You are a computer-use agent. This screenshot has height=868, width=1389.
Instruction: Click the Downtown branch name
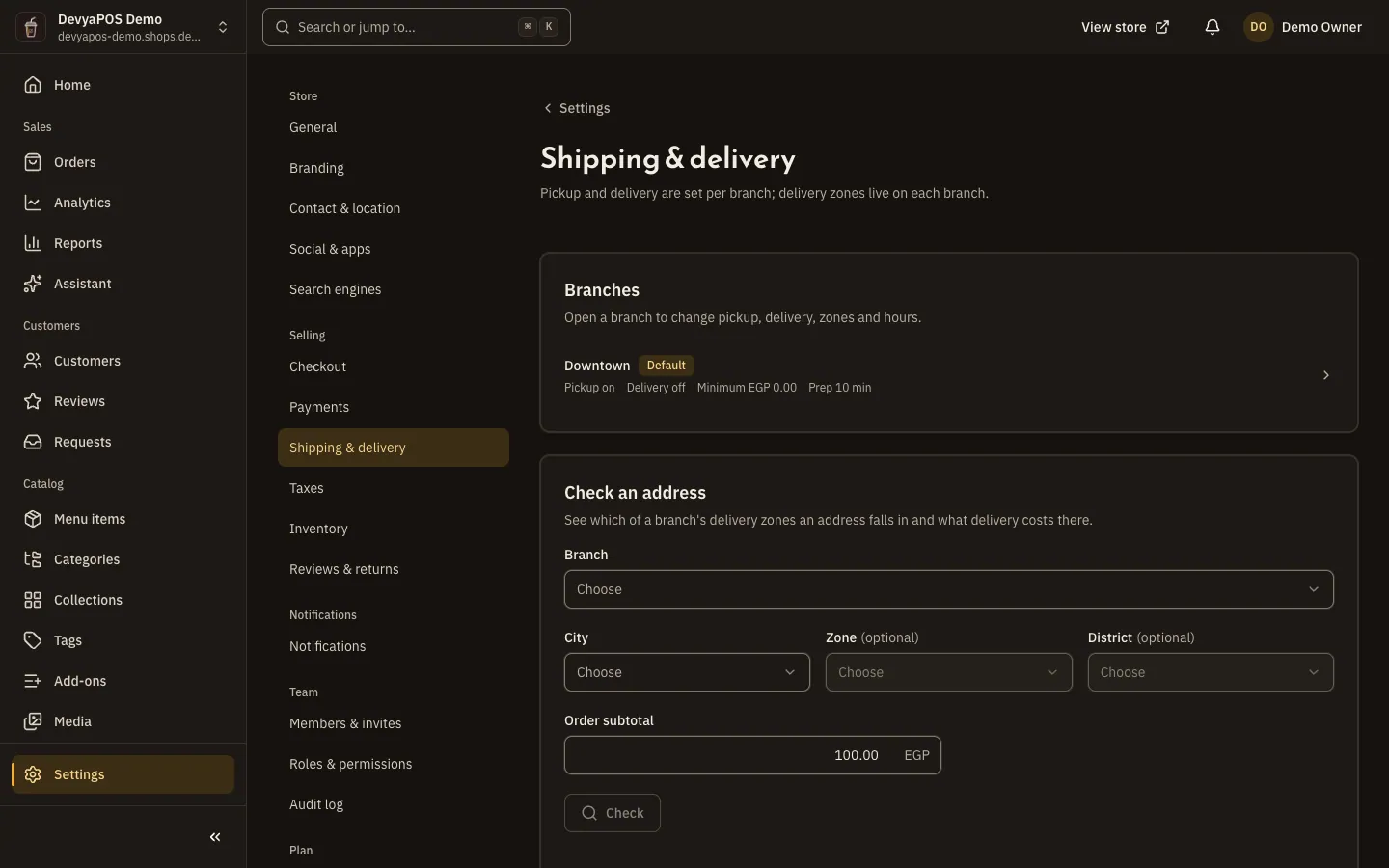click(x=597, y=366)
